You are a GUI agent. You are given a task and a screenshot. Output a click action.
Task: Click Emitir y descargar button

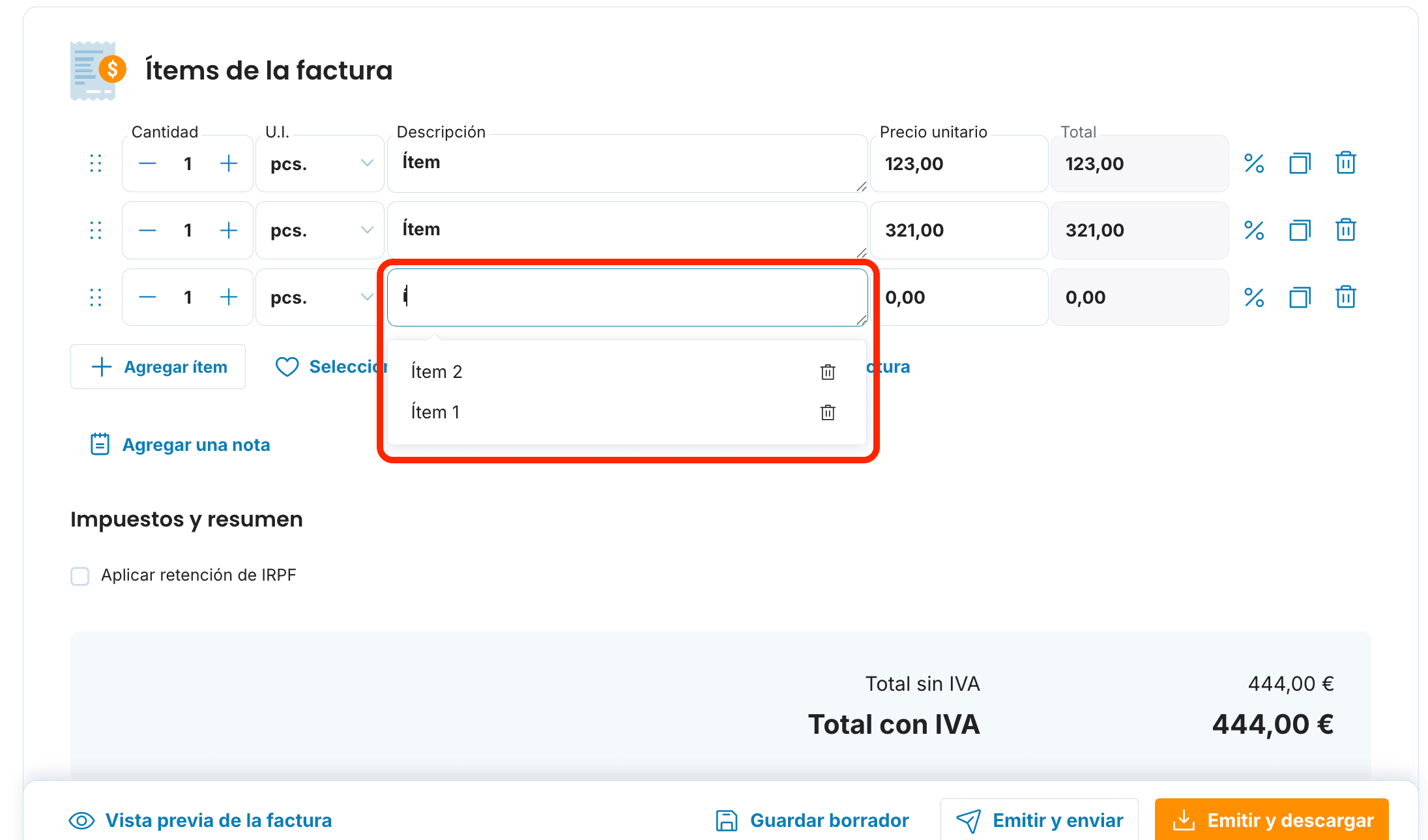tap(1272, 820)
